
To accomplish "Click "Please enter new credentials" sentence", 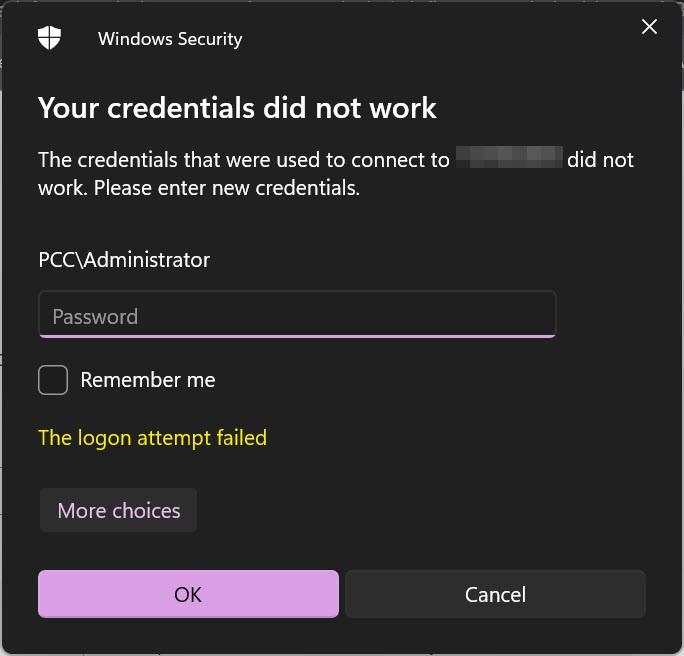I will click(227, 188).
